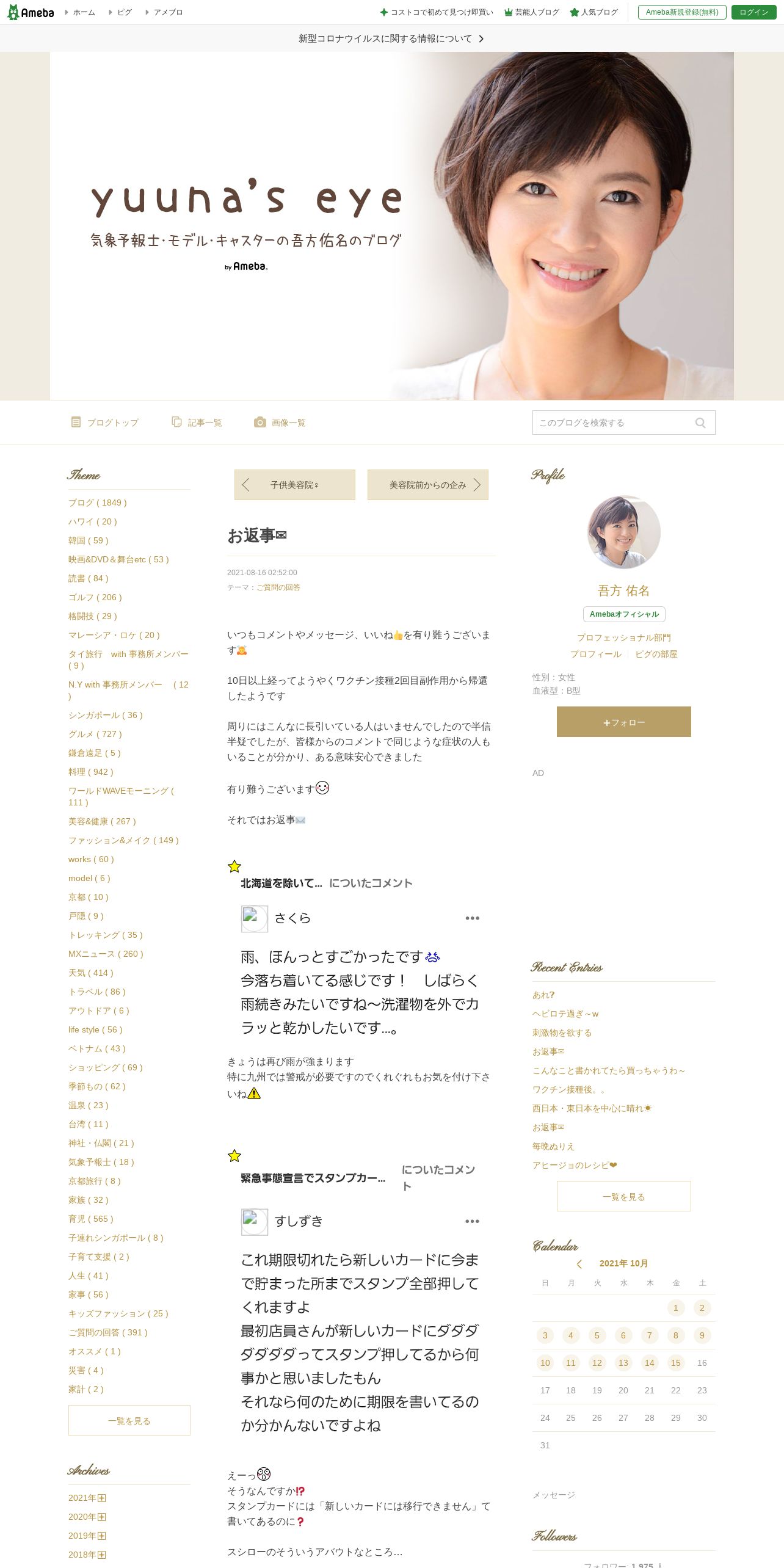Open recent entry アヒージョのレシピ

pos(575,1165)
